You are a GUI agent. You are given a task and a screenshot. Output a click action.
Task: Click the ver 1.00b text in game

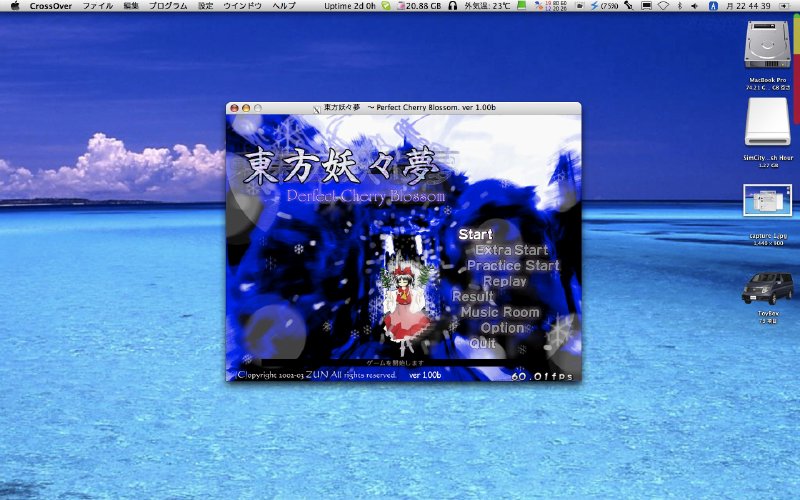(425, 375)
